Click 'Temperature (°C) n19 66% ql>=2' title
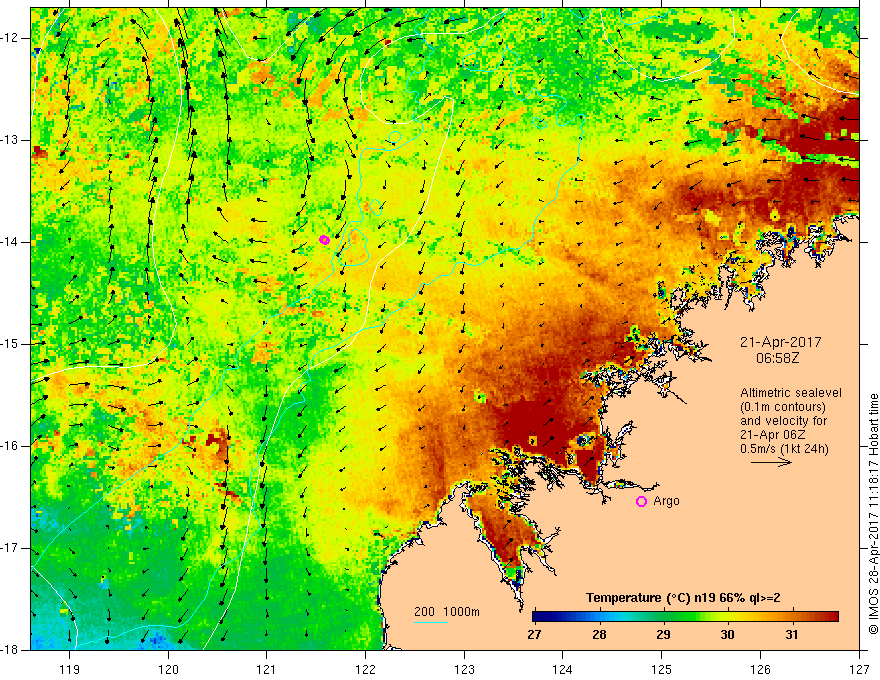The width and height of the screenshot is (880, 680). point(683,598)
